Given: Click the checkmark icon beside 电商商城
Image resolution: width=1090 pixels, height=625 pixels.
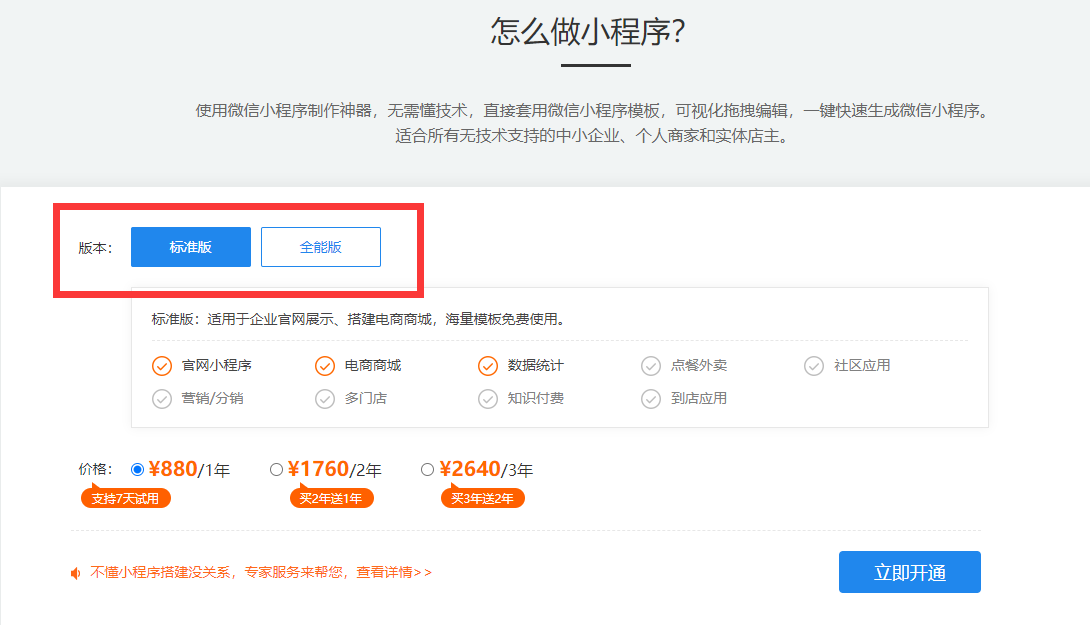Looking at the screenshot, I should coord(325,366).
